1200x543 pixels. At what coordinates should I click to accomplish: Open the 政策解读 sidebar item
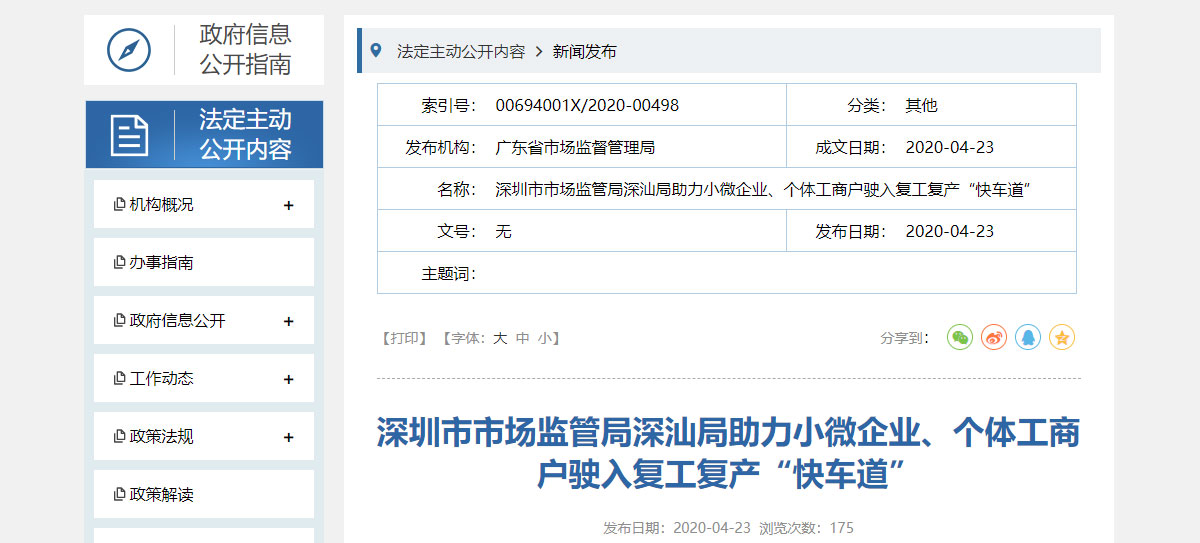204,494
